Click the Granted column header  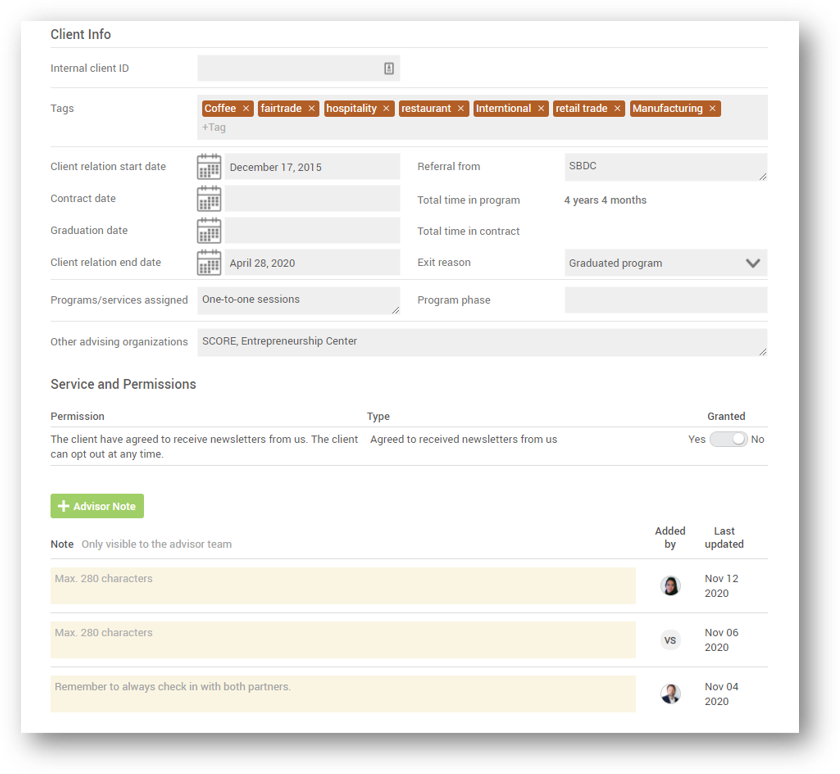point(726,416)
